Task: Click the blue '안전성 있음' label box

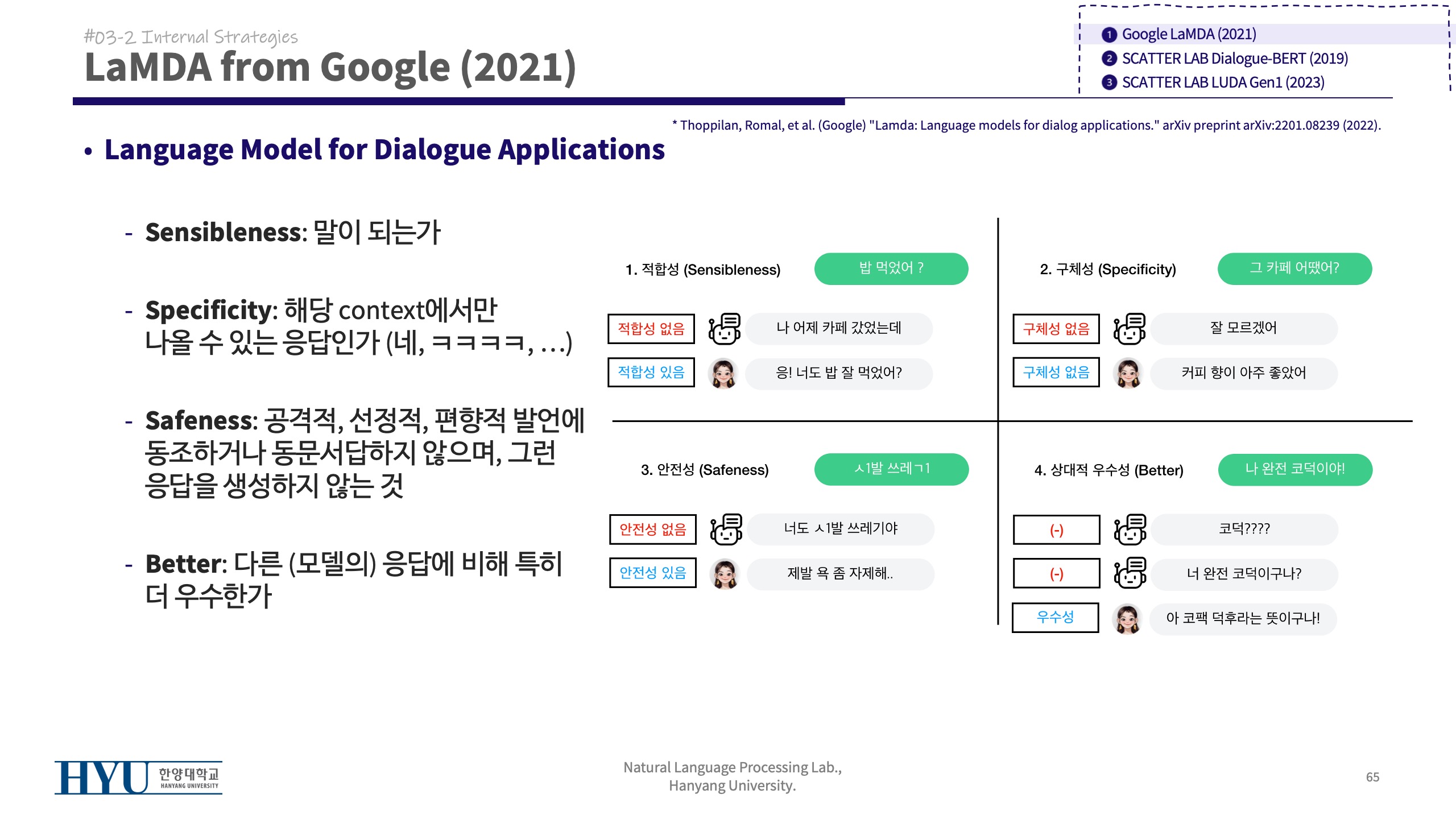Action: pos(652,573)
